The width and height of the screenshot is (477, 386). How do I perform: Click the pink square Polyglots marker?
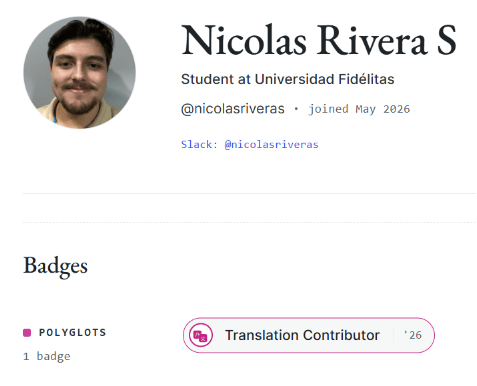pos(27,333)
